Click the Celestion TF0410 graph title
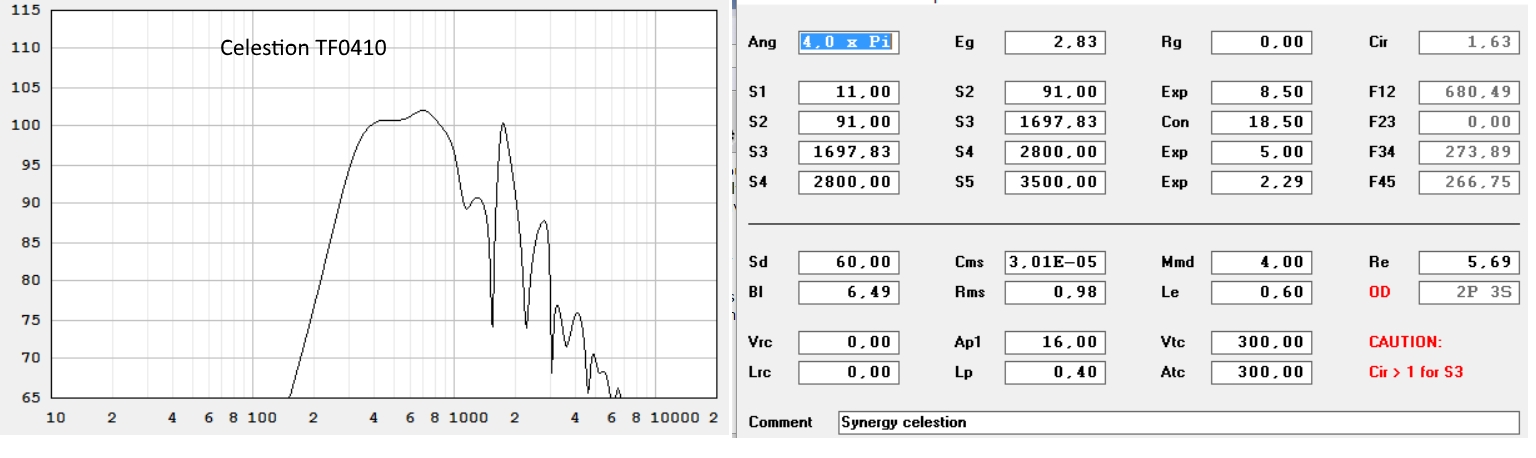This screenshot has width=1536, height=458. (303, 48)
